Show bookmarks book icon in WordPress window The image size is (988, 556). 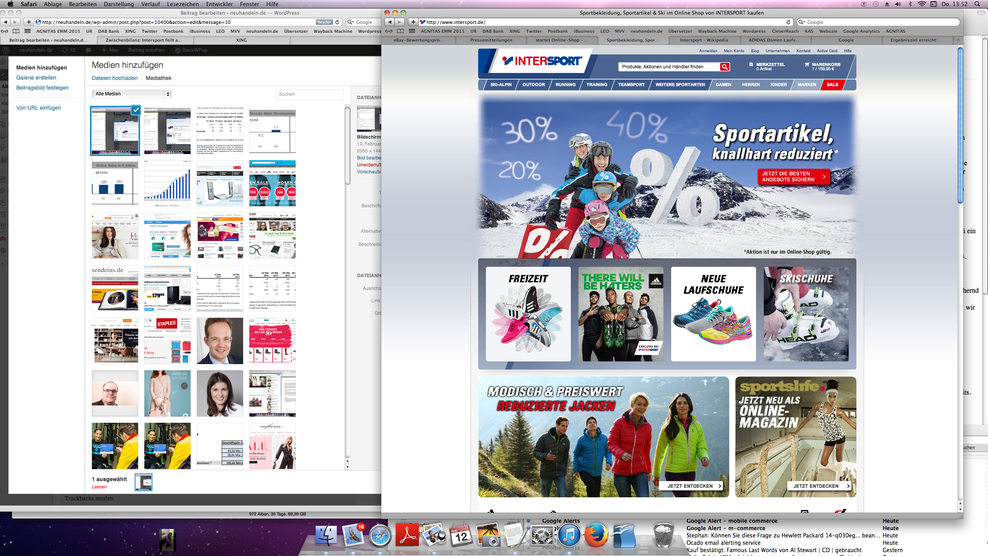[16, 31]
